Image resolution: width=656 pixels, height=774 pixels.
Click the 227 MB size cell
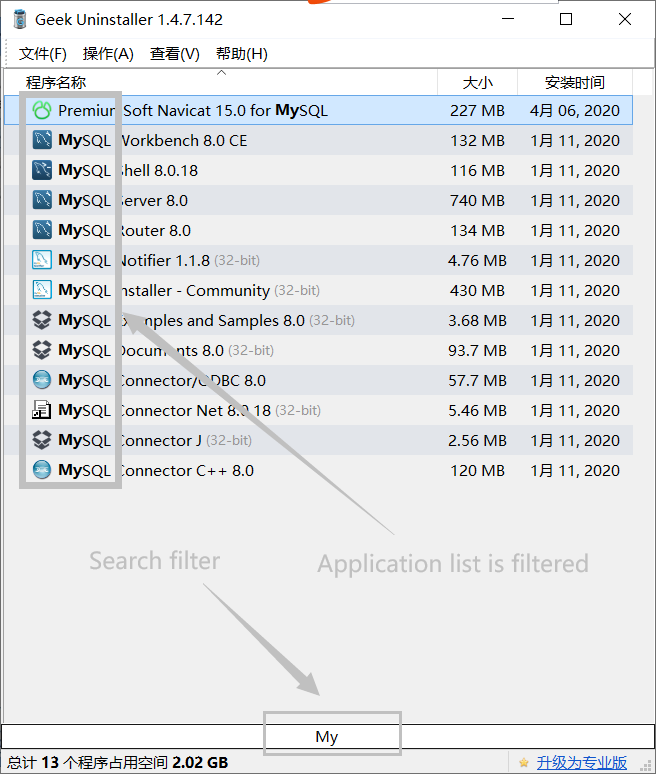point(477,111)
